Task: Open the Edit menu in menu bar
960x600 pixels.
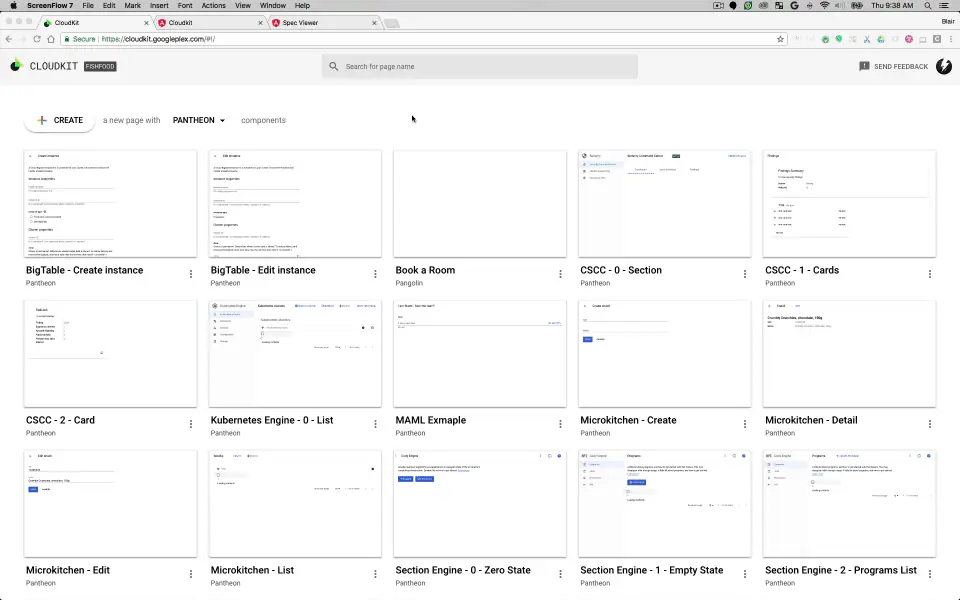Action: tap(109, 6)
